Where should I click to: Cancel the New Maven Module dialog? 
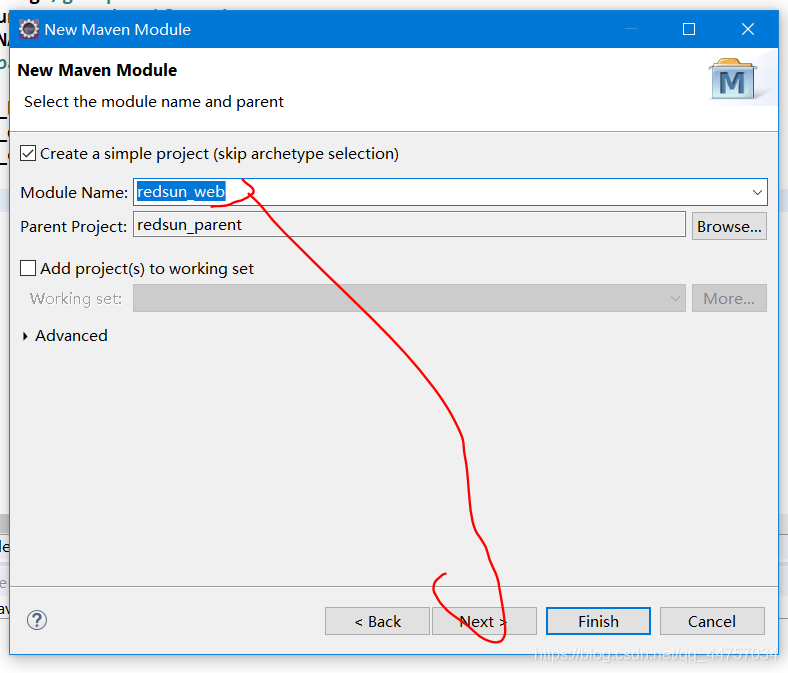[x=712, y=621]
